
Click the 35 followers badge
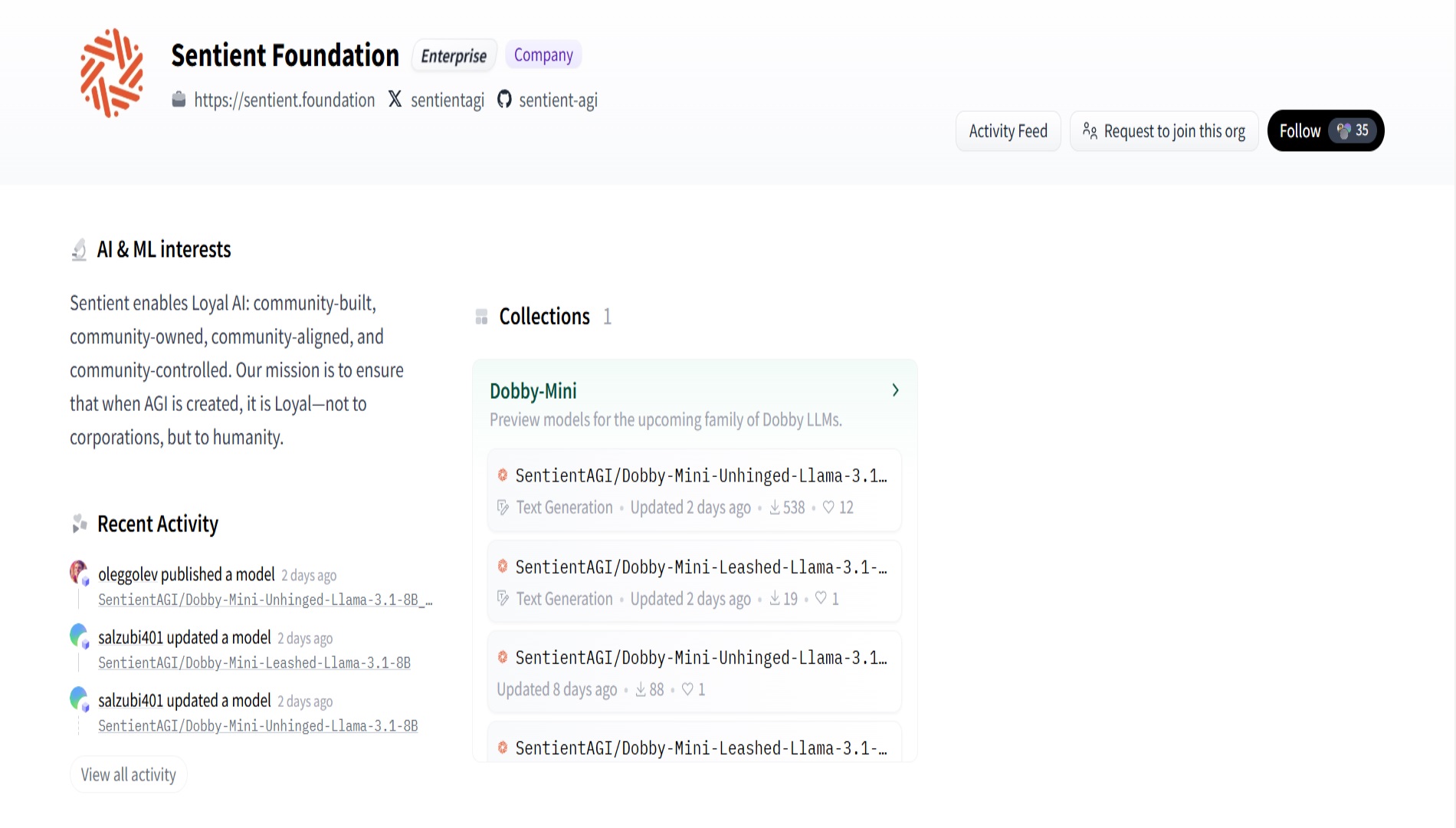coord(1353,130)
